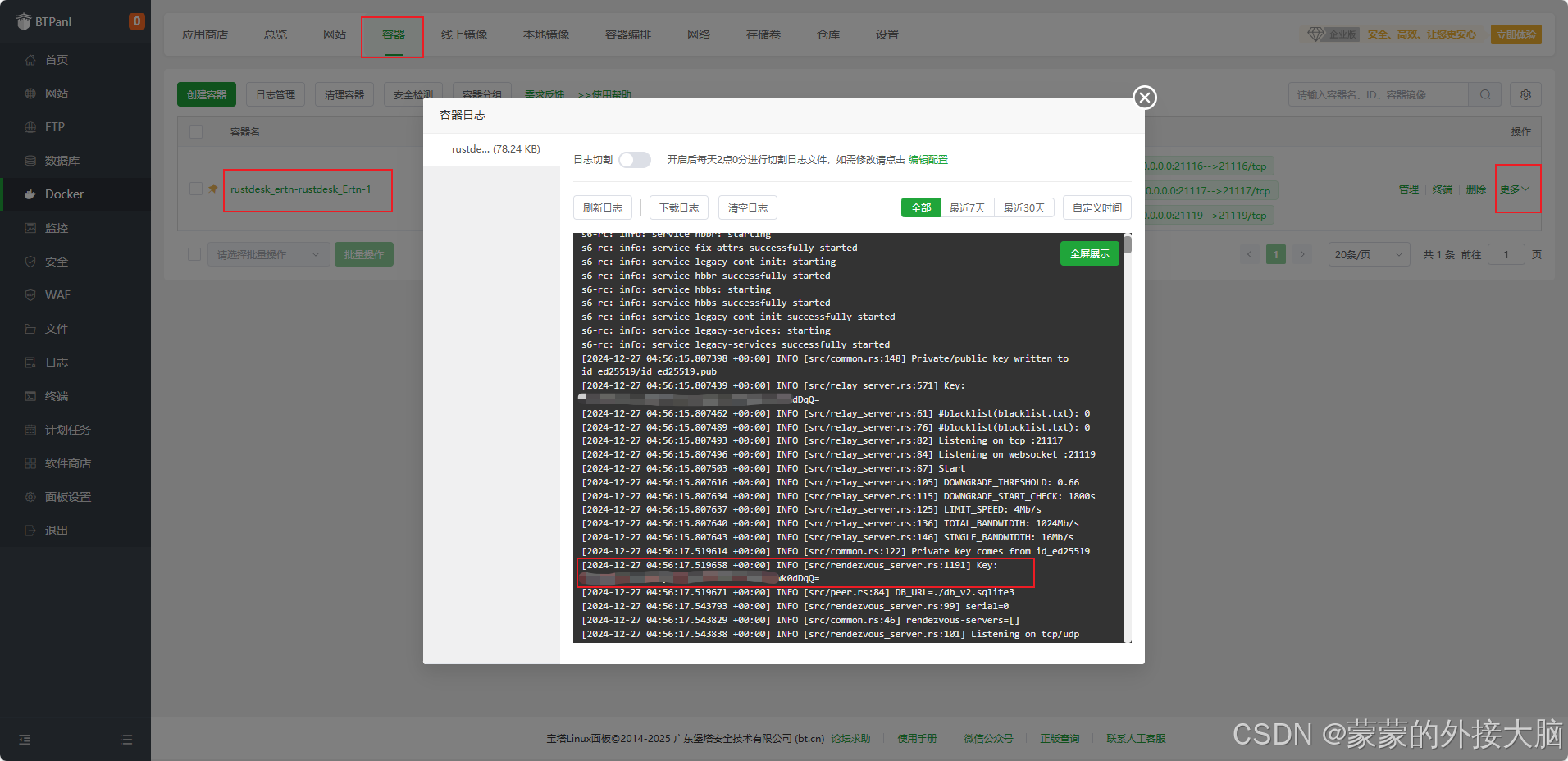Click the 编辑配置 link

click(x=928, y=160)
